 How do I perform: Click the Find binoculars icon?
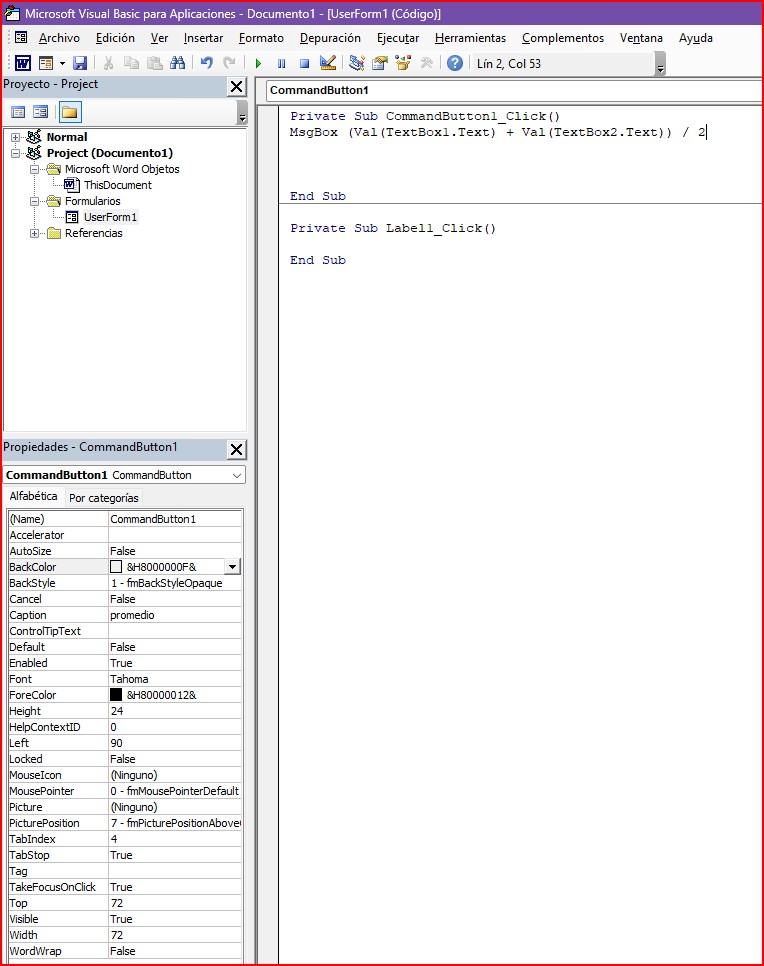178,63
